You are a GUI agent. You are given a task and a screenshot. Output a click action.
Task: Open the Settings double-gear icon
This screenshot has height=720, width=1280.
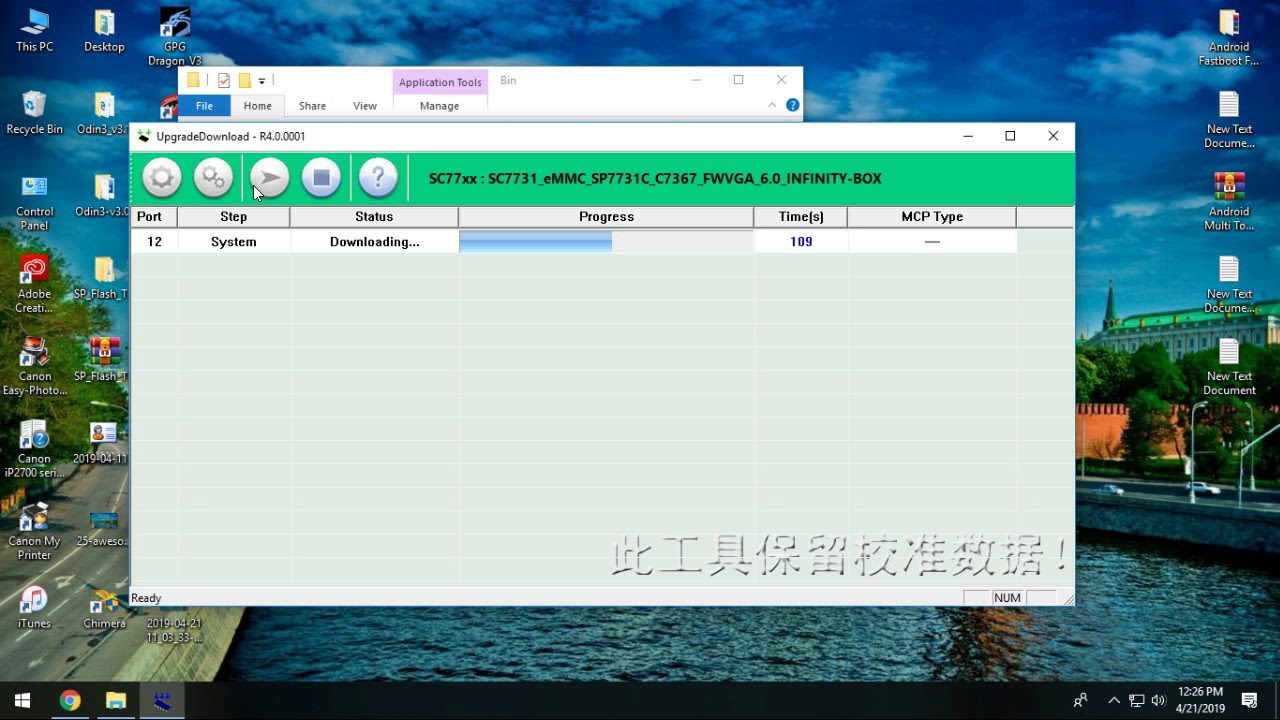[x=213, y=178]
